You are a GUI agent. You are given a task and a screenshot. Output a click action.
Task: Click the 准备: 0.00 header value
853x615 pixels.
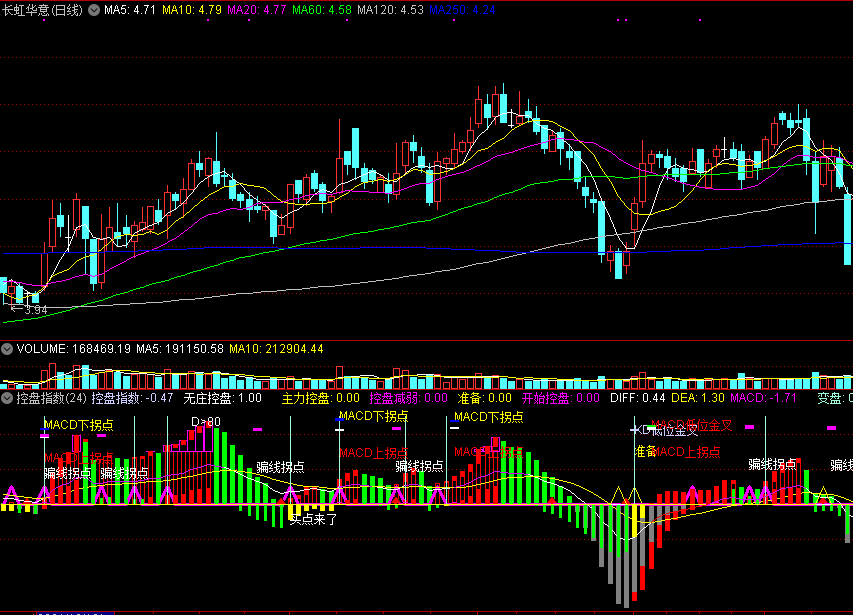(484, 398)
